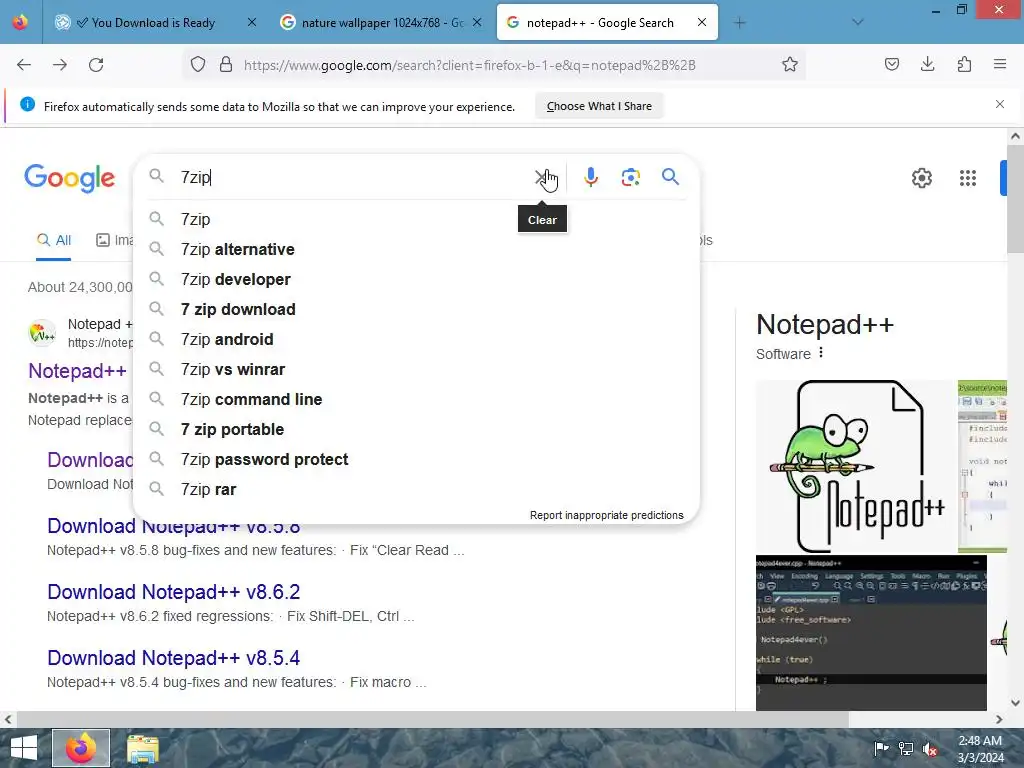This screenshot has width=1024, height=768.
Task: Open the Firefox downloads panel
Action: coord(927,64)
